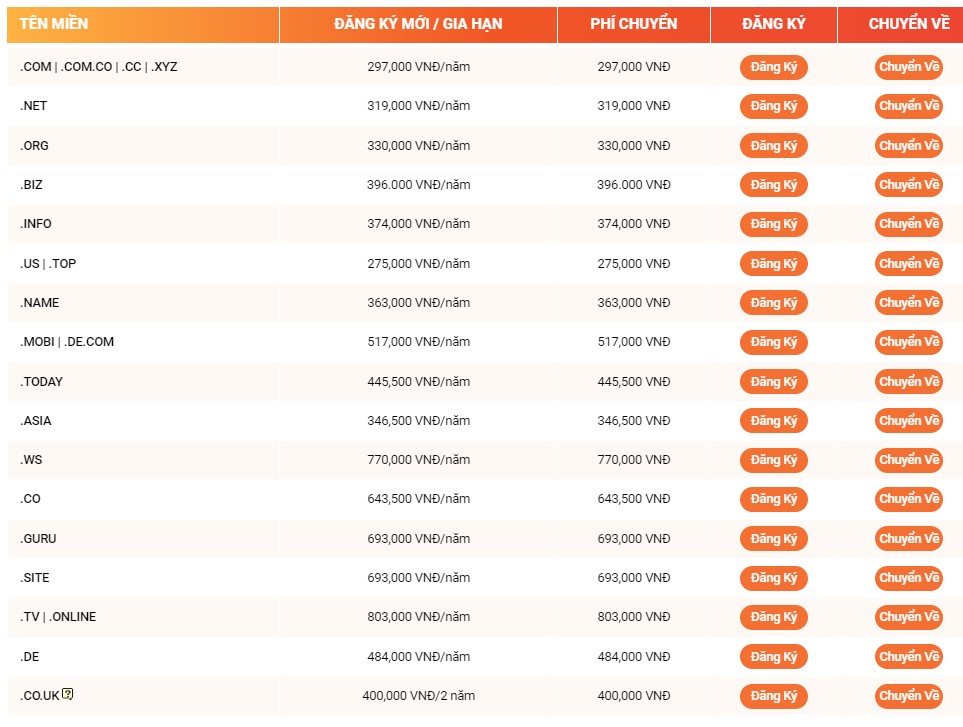
Task: Click the help icon next to .CO.UK
Action: tap(68, 694)
